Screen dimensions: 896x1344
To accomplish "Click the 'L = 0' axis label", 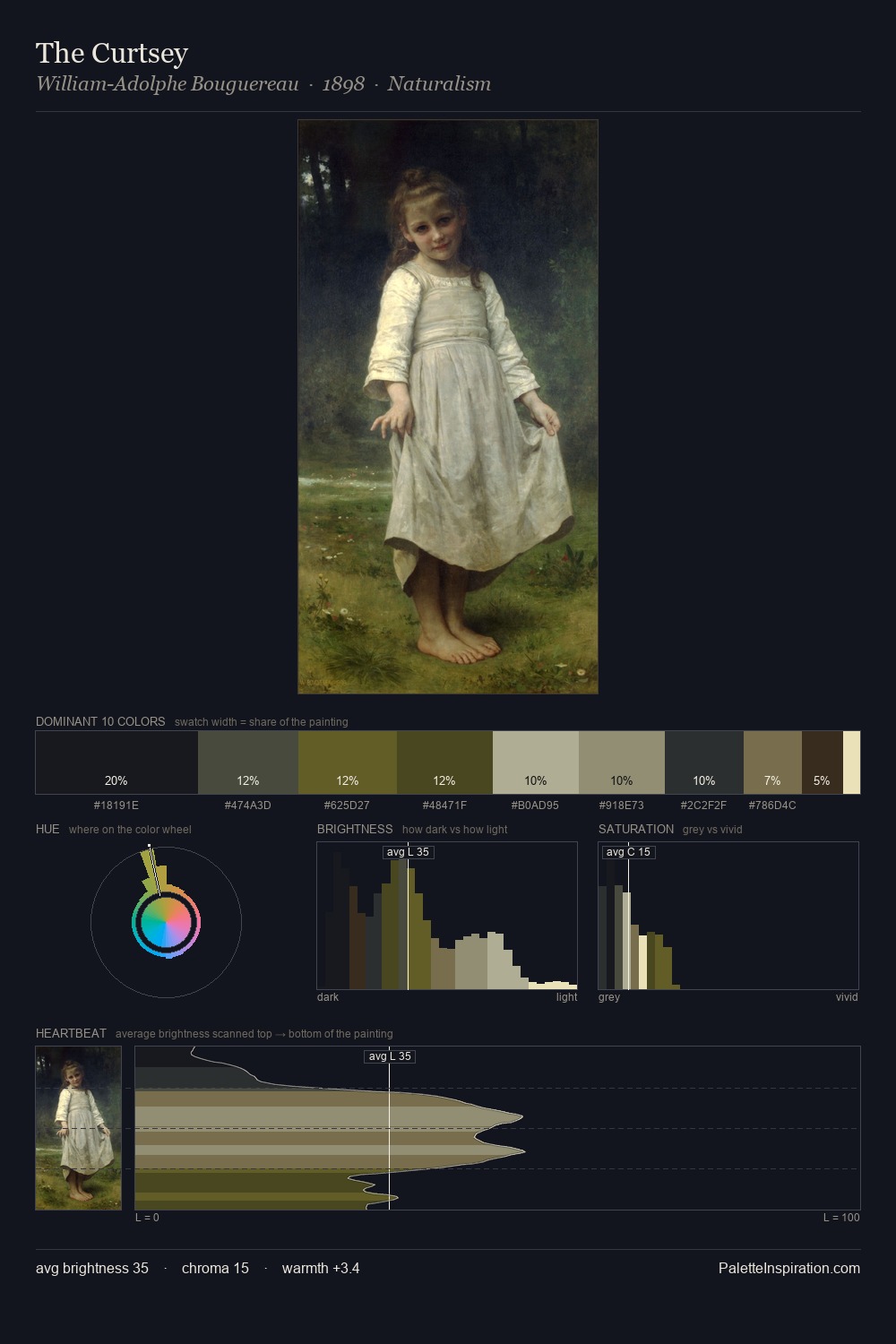I will [x=148, y=1218].
